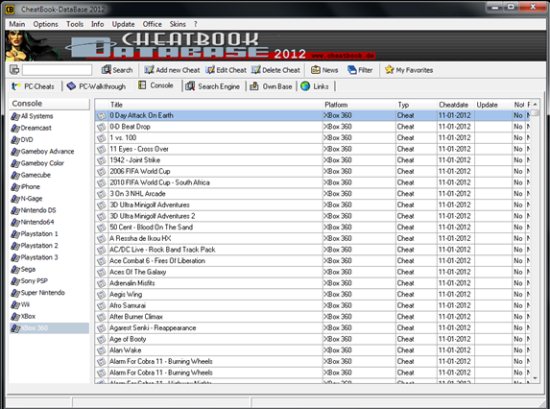The image size is (550, 409).
Task: Select Super Nintendo console
Action: pyautogui.click(x=38, y=293)
